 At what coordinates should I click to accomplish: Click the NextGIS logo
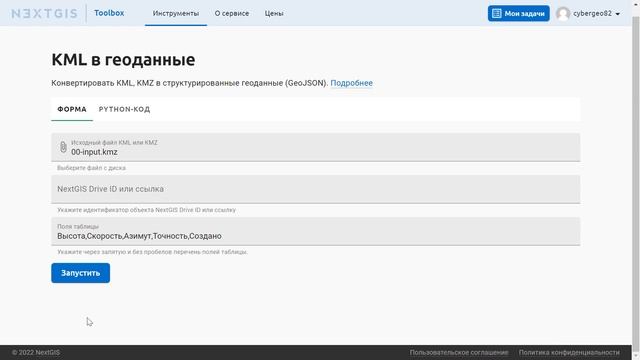click(x=44, y=13)
